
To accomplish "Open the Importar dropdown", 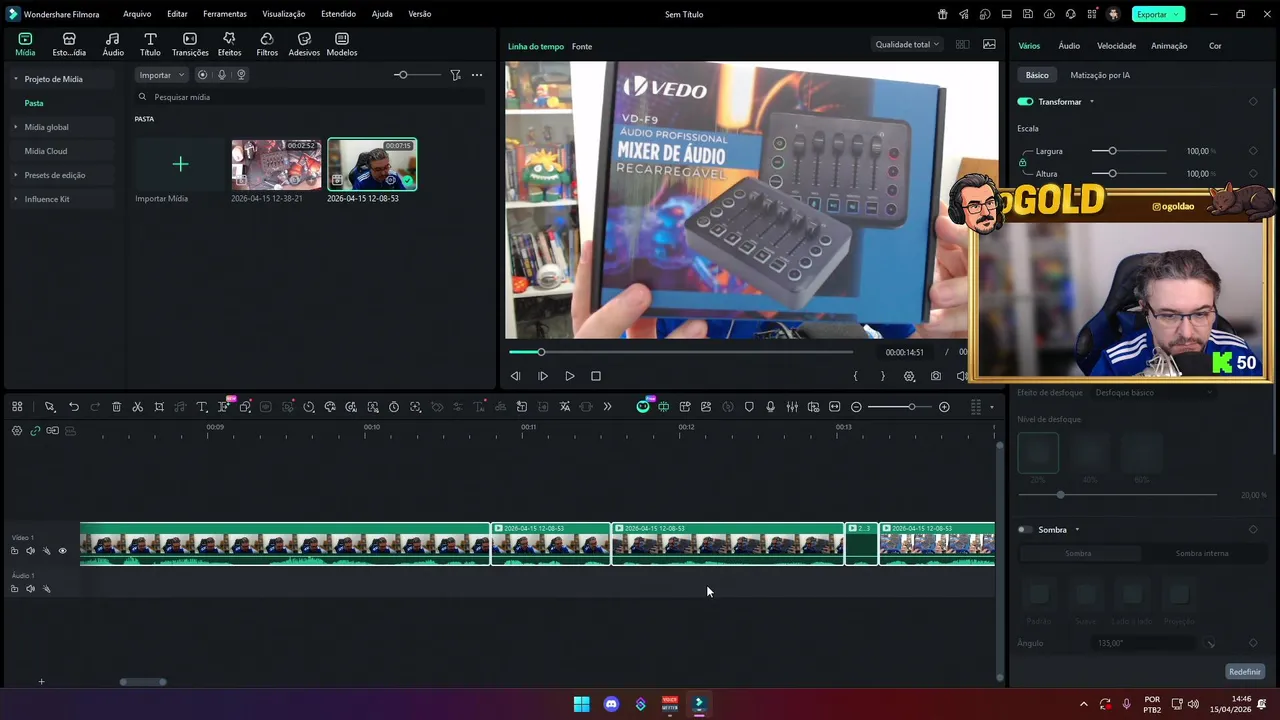I will [x=161, y=75].
